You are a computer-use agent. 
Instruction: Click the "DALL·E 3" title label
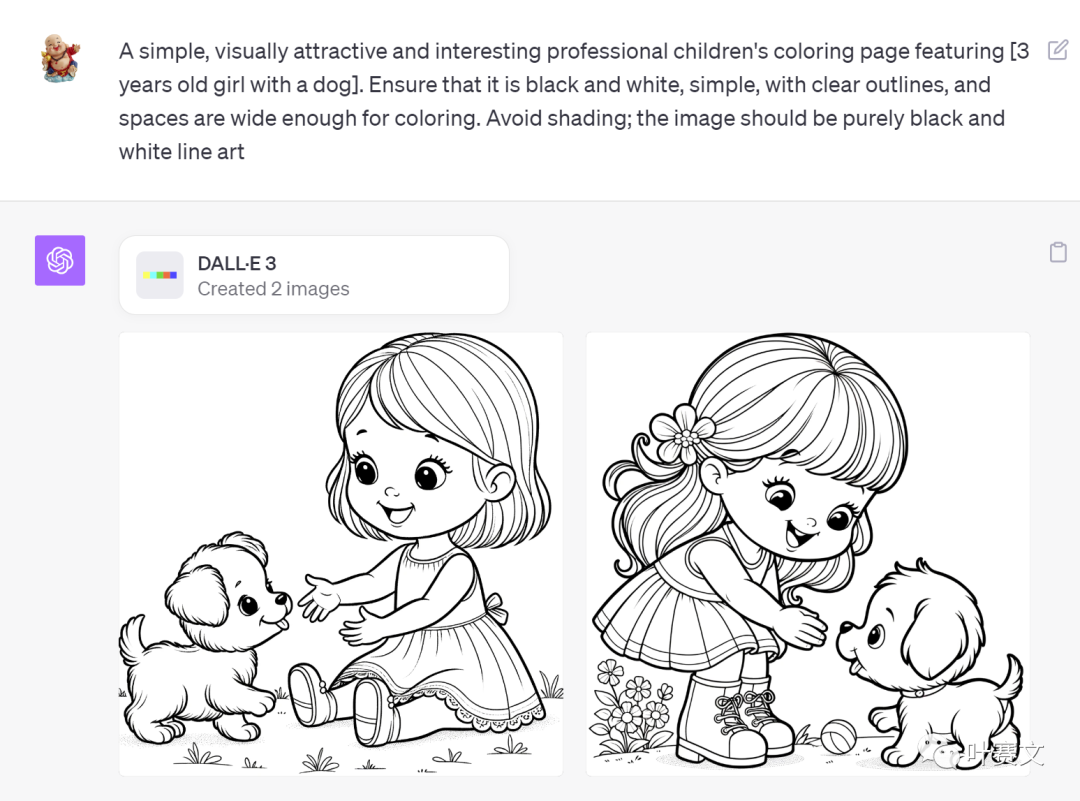click(236, 263)
